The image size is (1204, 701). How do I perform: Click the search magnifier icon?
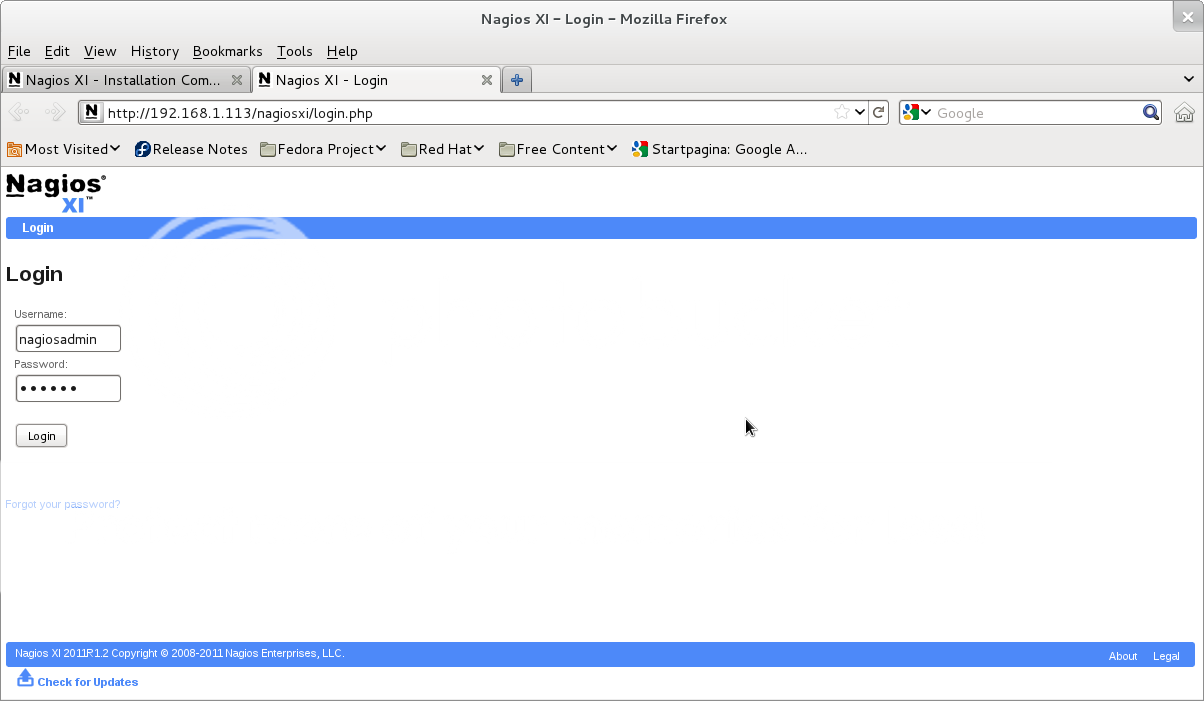[1151, 112]
